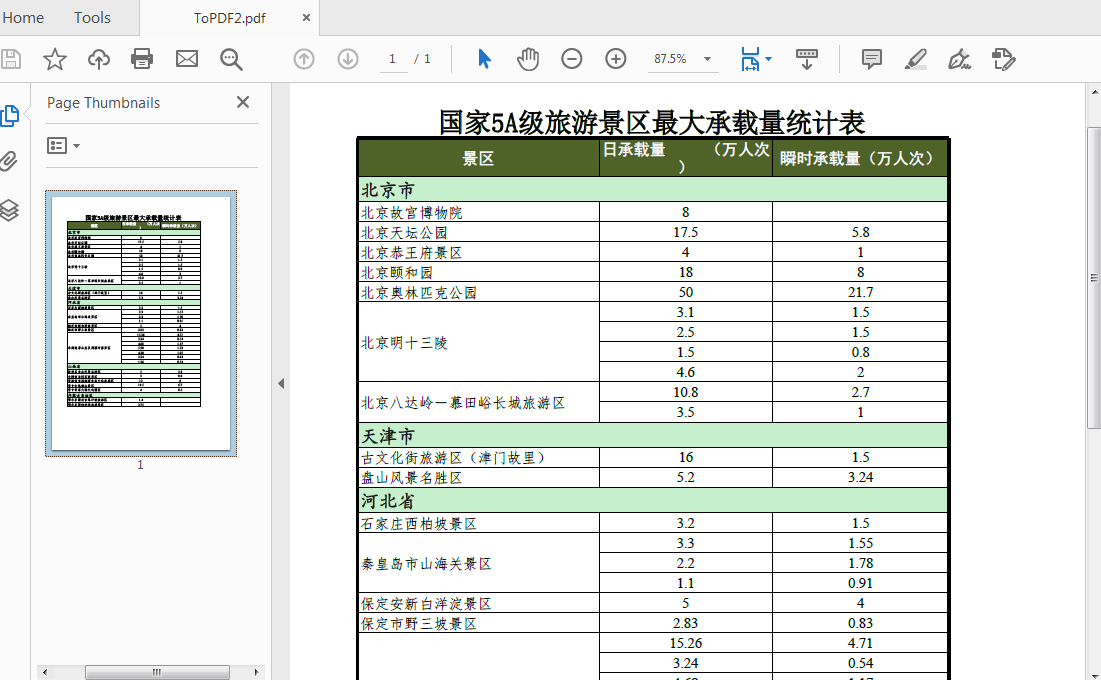Select the Highlight text tool
Image resolution: width=1101 pixels, height=680 pixels.
pyautogui.click(x=915, y=59)
